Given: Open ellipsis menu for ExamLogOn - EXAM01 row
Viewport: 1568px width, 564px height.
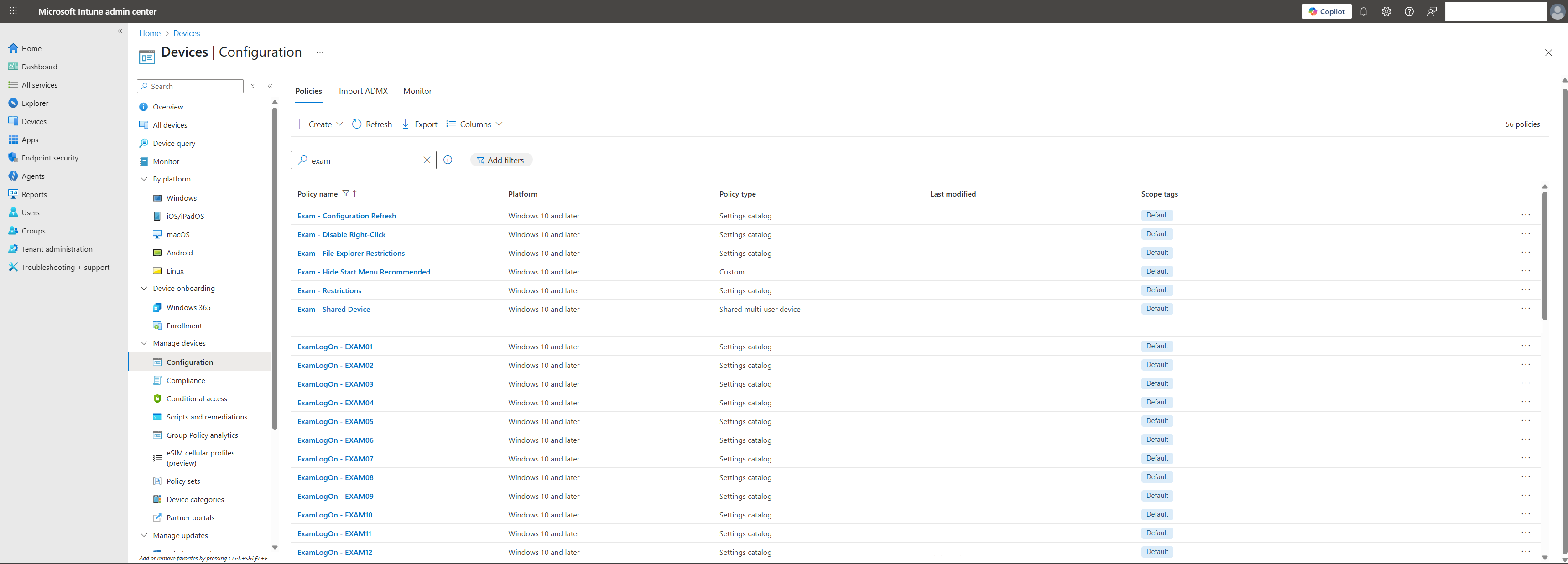Looking at the screenshot, I should point(1526,346).
